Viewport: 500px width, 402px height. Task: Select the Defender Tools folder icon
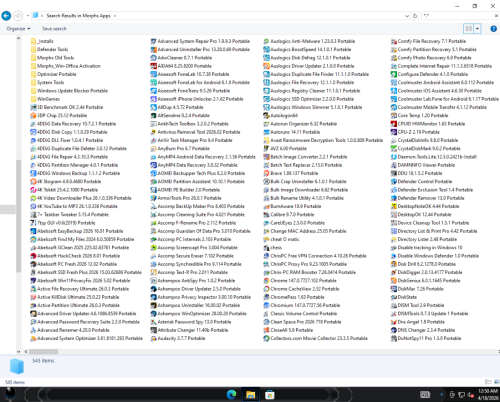(33, 49)
